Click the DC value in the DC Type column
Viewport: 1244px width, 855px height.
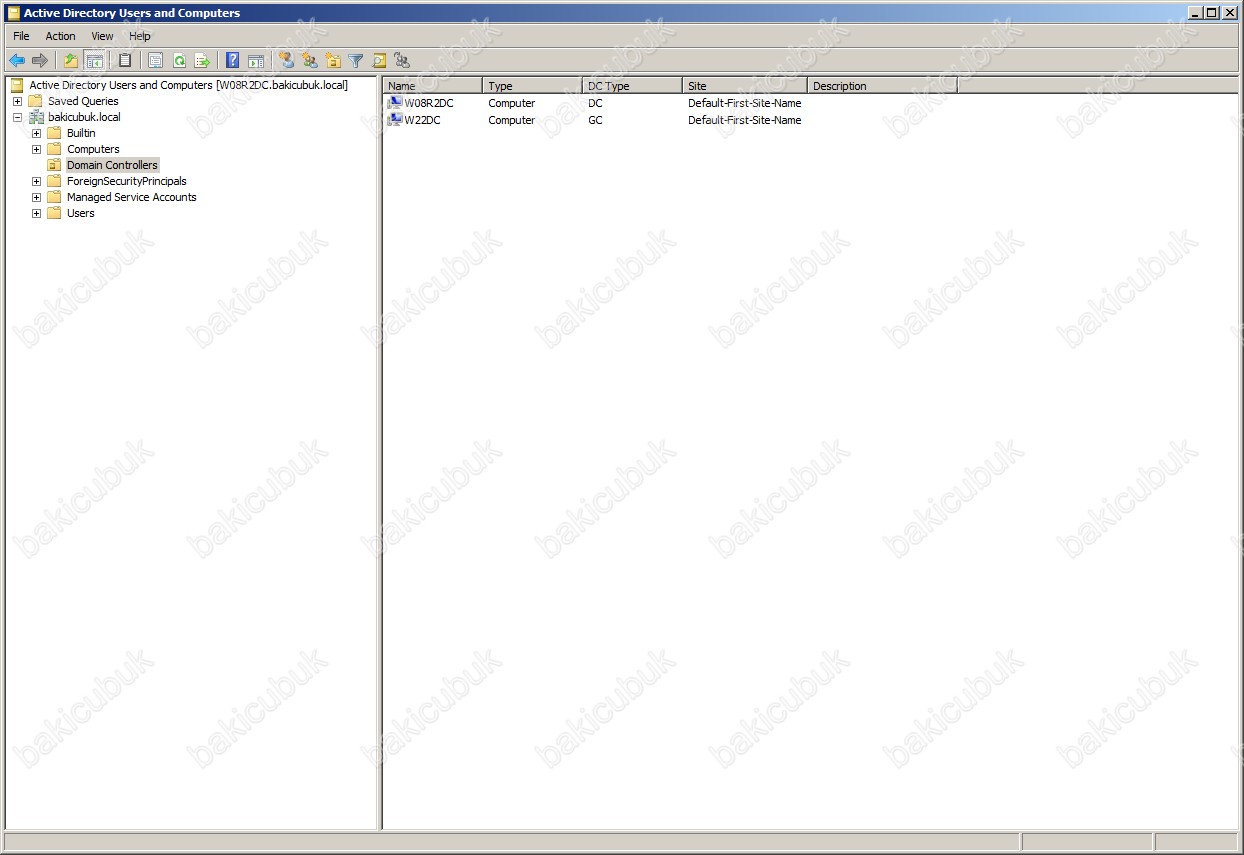pyautogui.click(x=595, y=103)
